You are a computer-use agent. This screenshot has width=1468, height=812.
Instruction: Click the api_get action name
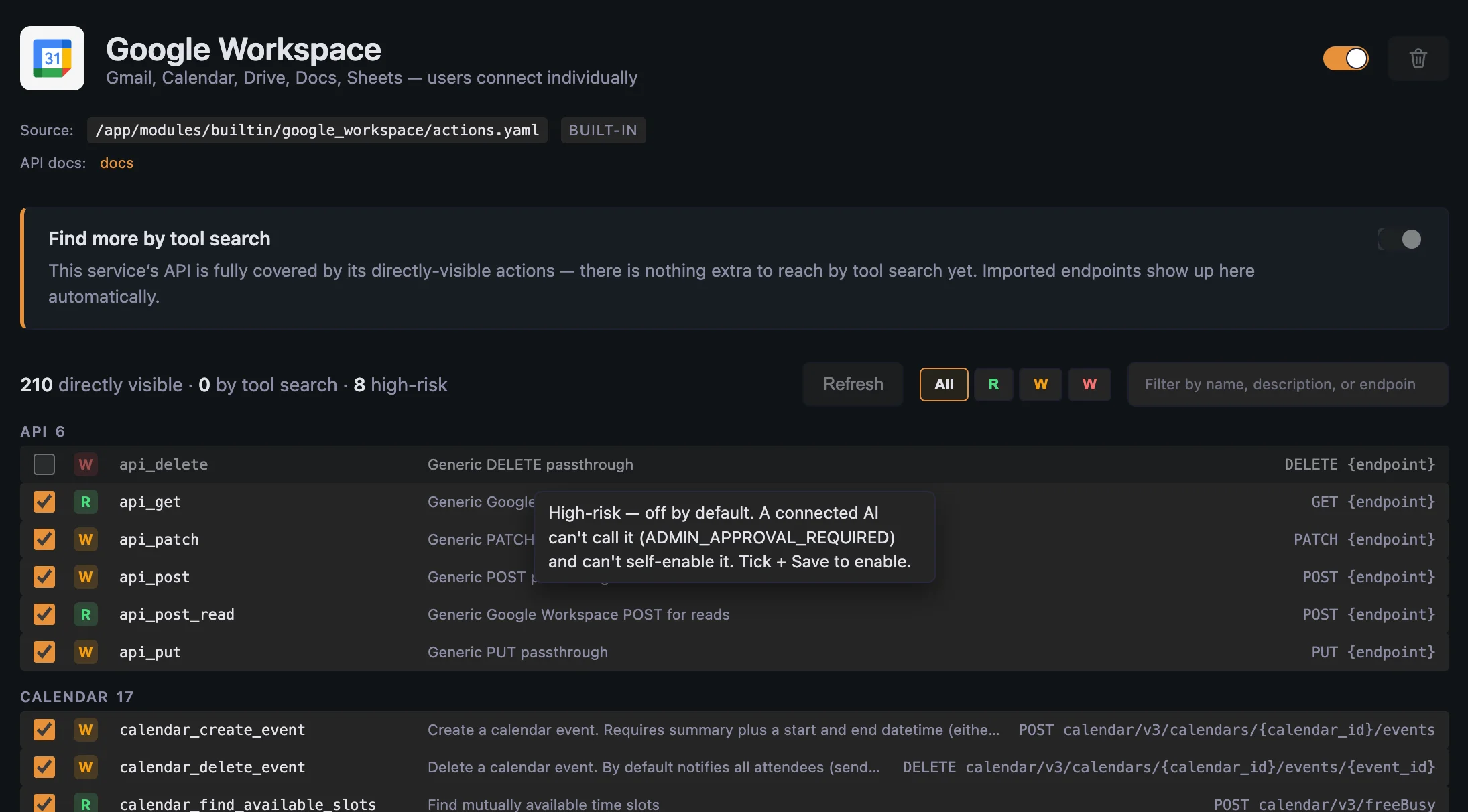150,502
